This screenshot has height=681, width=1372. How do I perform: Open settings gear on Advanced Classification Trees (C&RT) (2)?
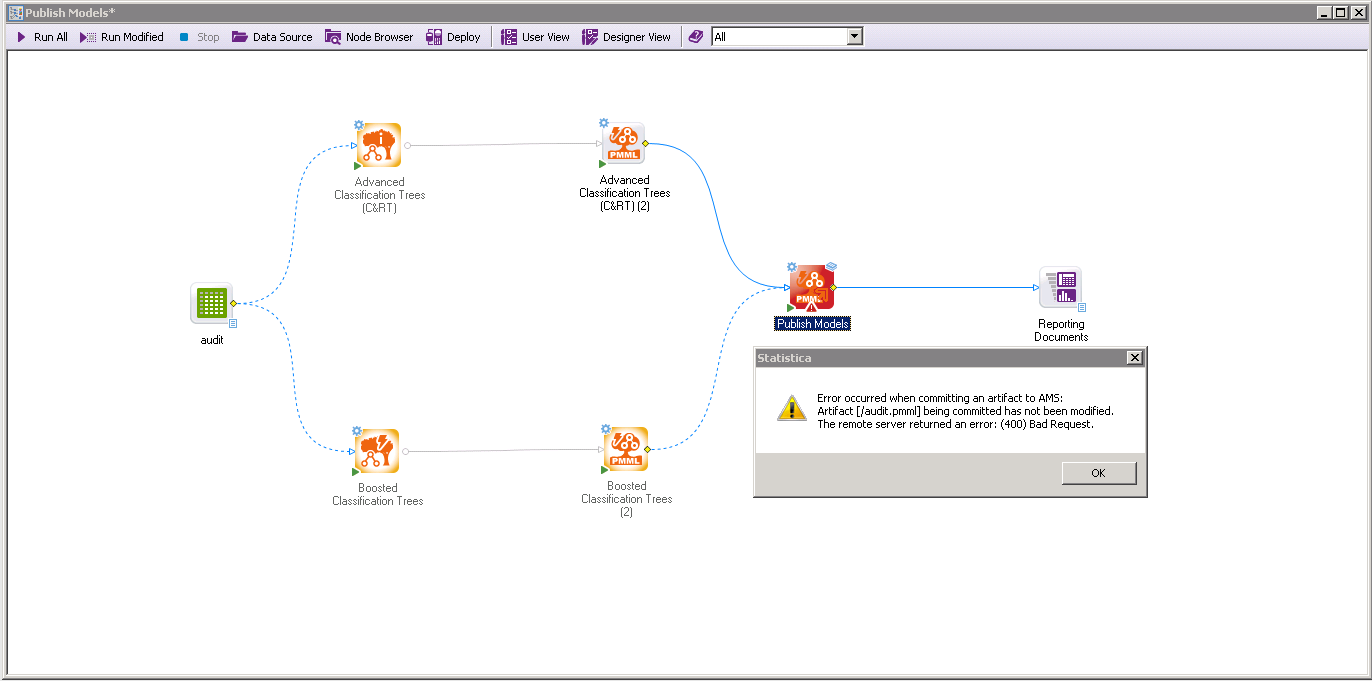pos(604,123)
